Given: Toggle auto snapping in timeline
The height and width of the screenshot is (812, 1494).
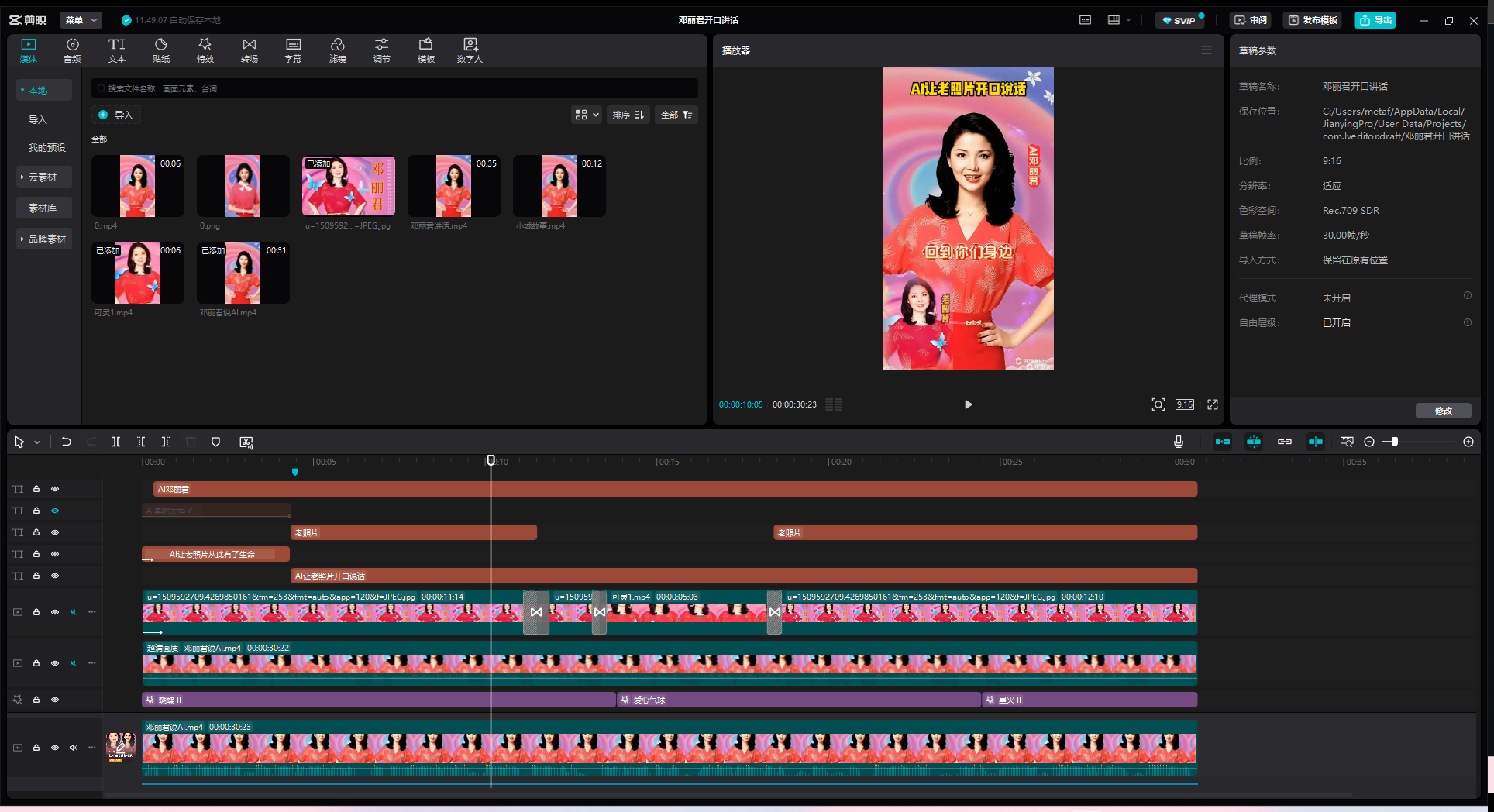Looking at the screenshot, I should tap(1254, 442).
